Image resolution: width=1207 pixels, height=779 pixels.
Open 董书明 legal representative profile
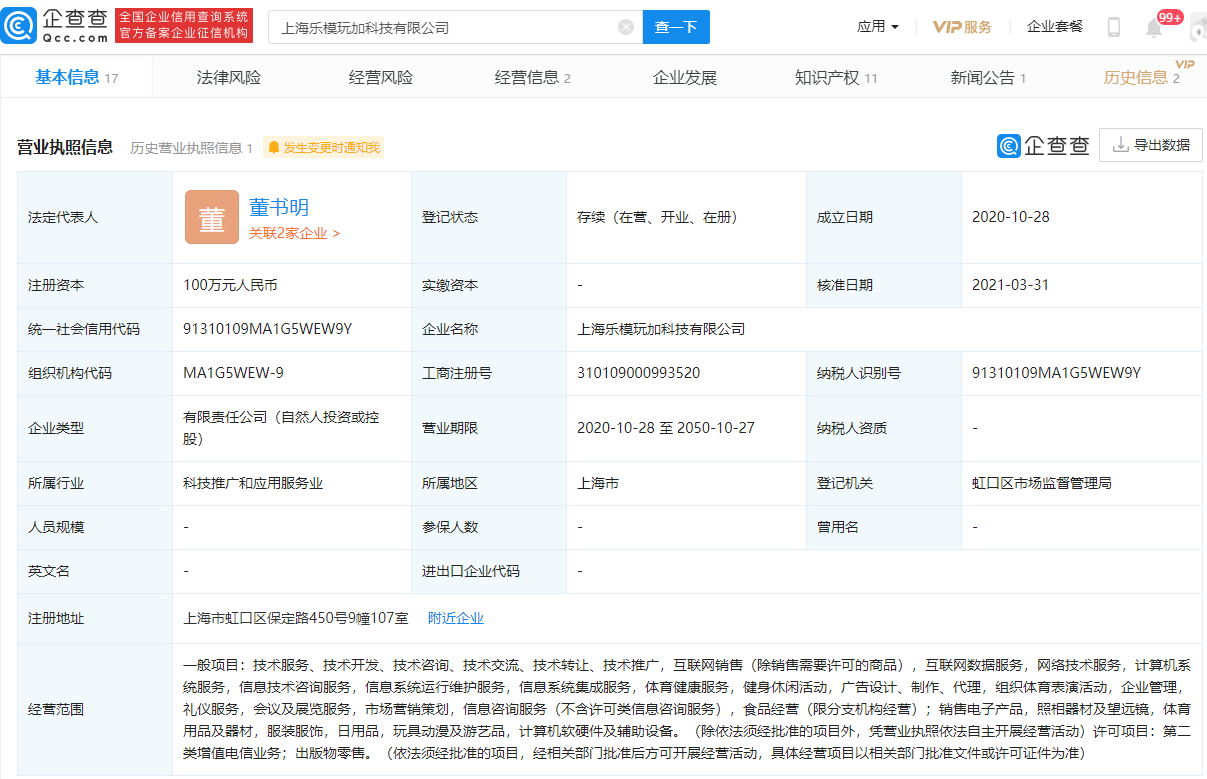279,207
